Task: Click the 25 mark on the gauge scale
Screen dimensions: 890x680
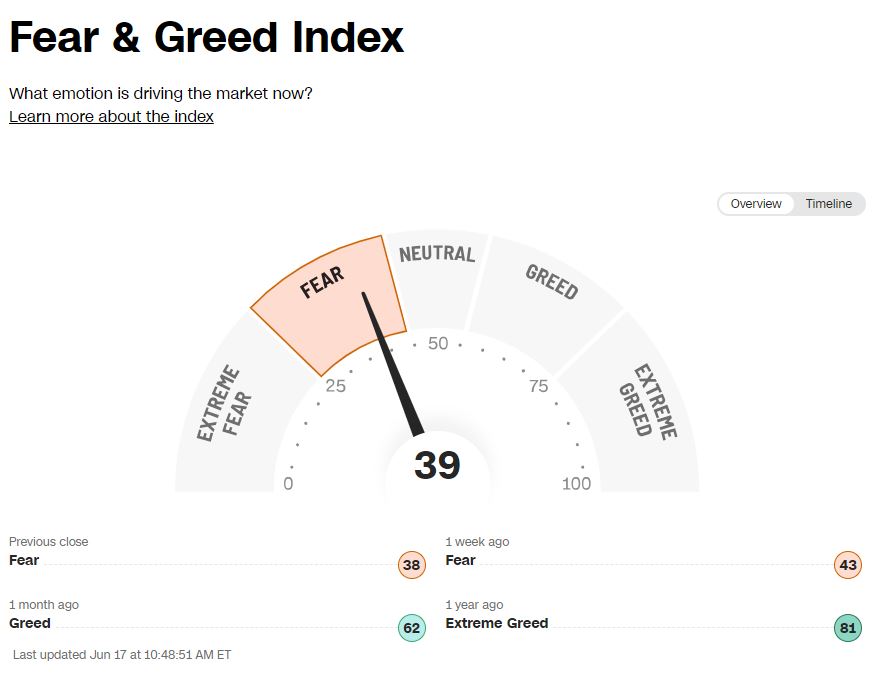Action: click(x=335, y=386)
